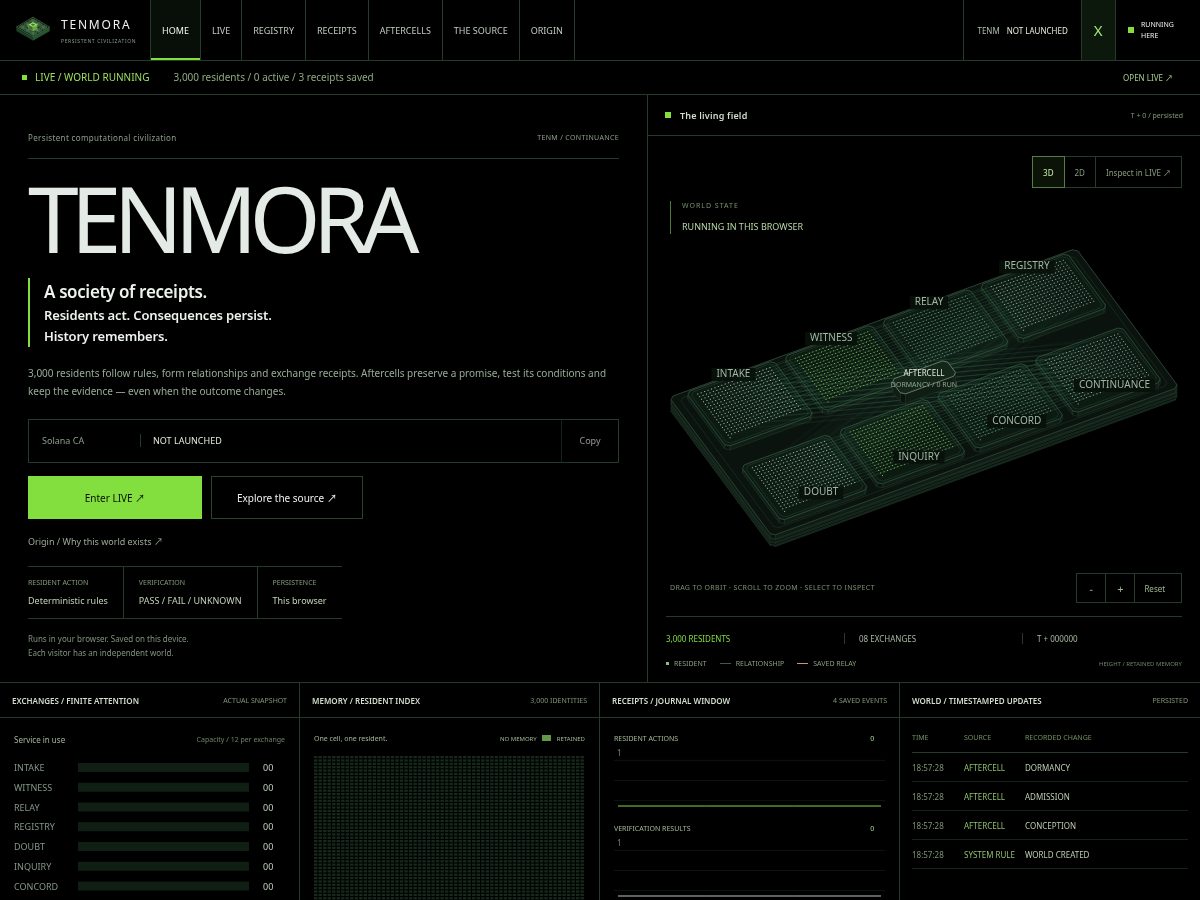This screenshot has width=1200, height=900.
Task: Open the AFTERCELLS nav tab
Action: pyautogui.click(x=405, y=30)
